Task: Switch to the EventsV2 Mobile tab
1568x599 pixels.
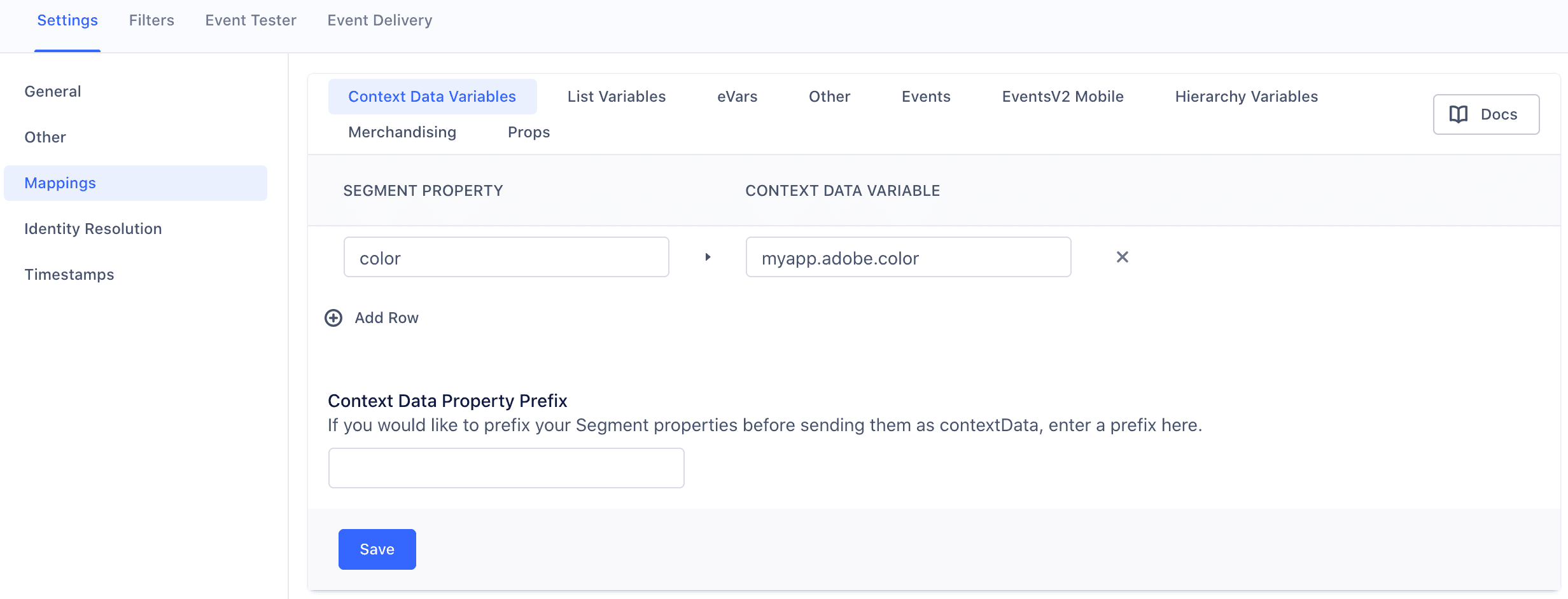Action: pos(1063,96)
